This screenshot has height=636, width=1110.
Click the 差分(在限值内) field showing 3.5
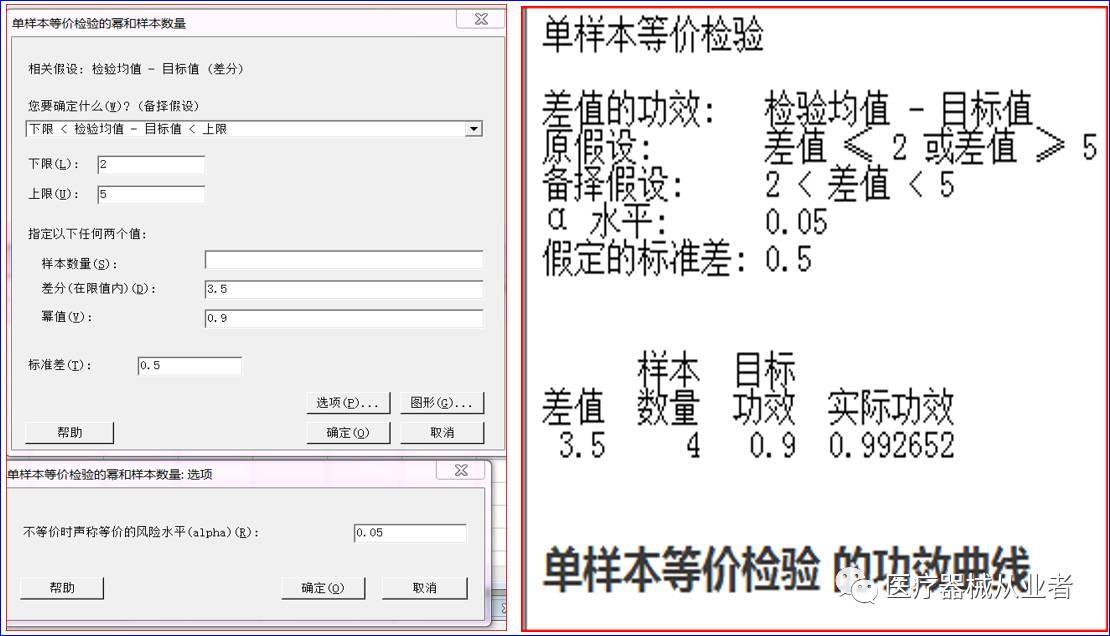click(343, 289)
